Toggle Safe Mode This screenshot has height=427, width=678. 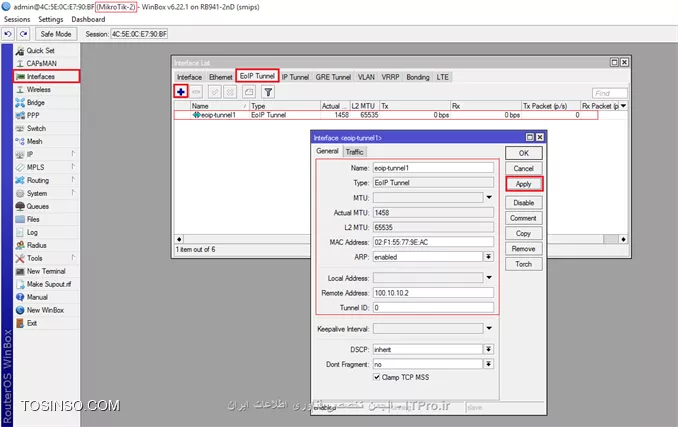click(x=56, y=34)
